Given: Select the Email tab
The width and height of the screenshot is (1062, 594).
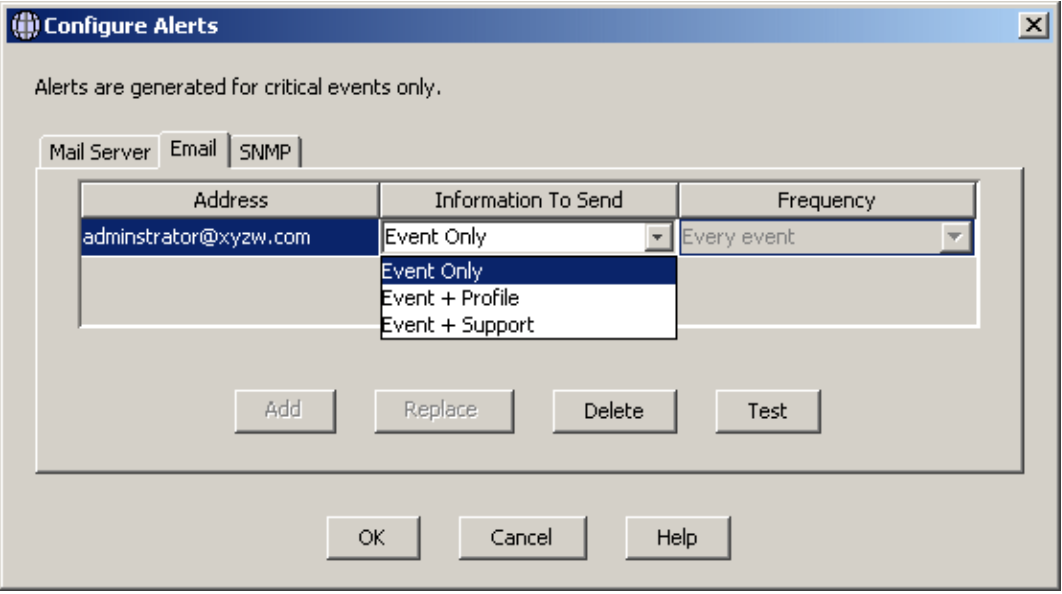Looking at the screenshot, I should click(x=194, y=148).
